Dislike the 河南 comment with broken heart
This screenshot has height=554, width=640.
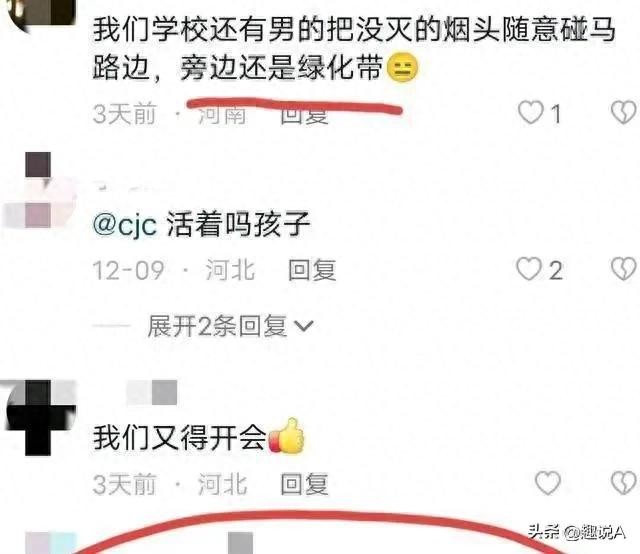pos(624,112)
